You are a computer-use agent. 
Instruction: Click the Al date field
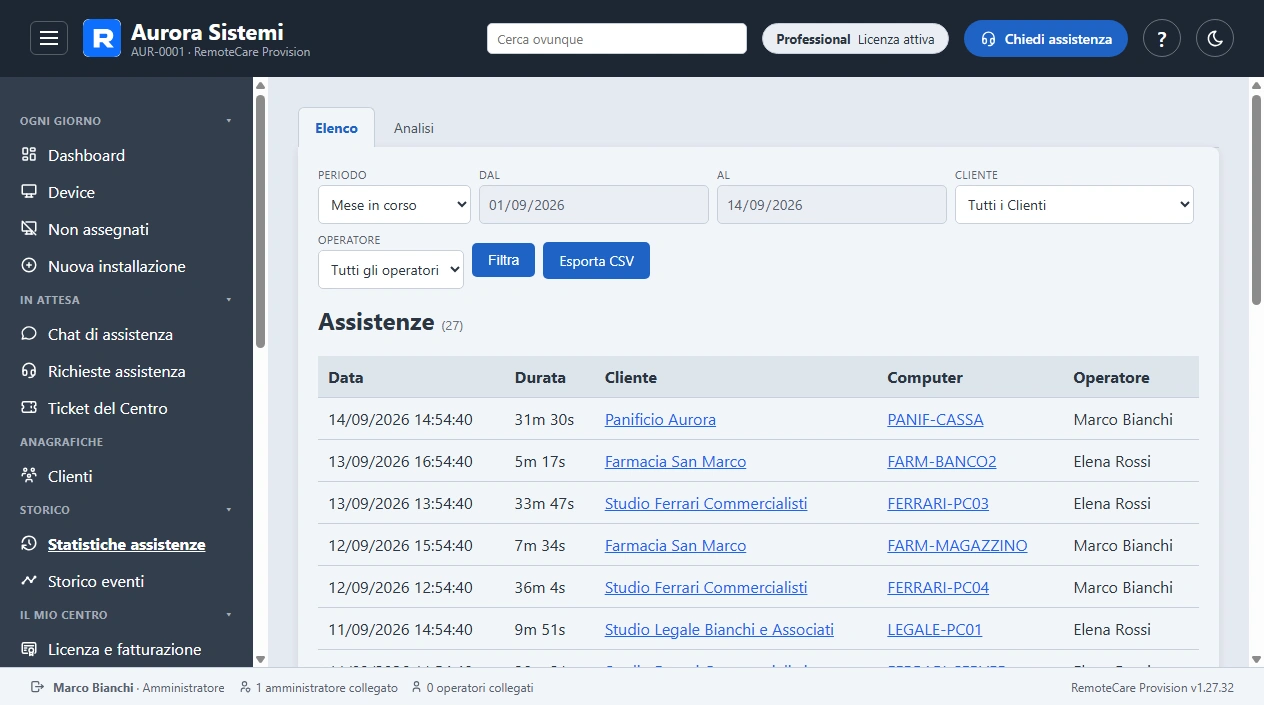(832, 205)
